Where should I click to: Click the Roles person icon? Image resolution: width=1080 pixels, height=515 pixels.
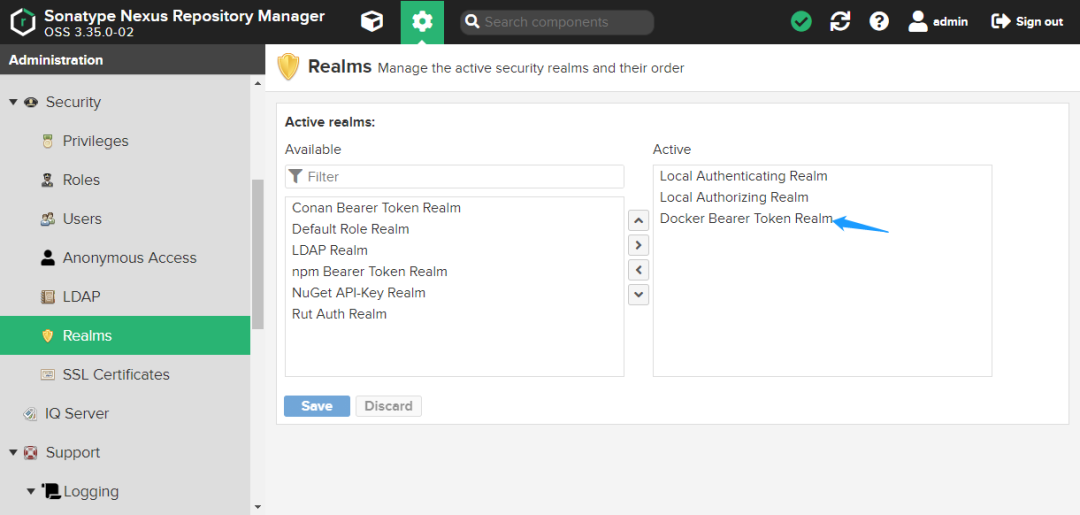48,180
